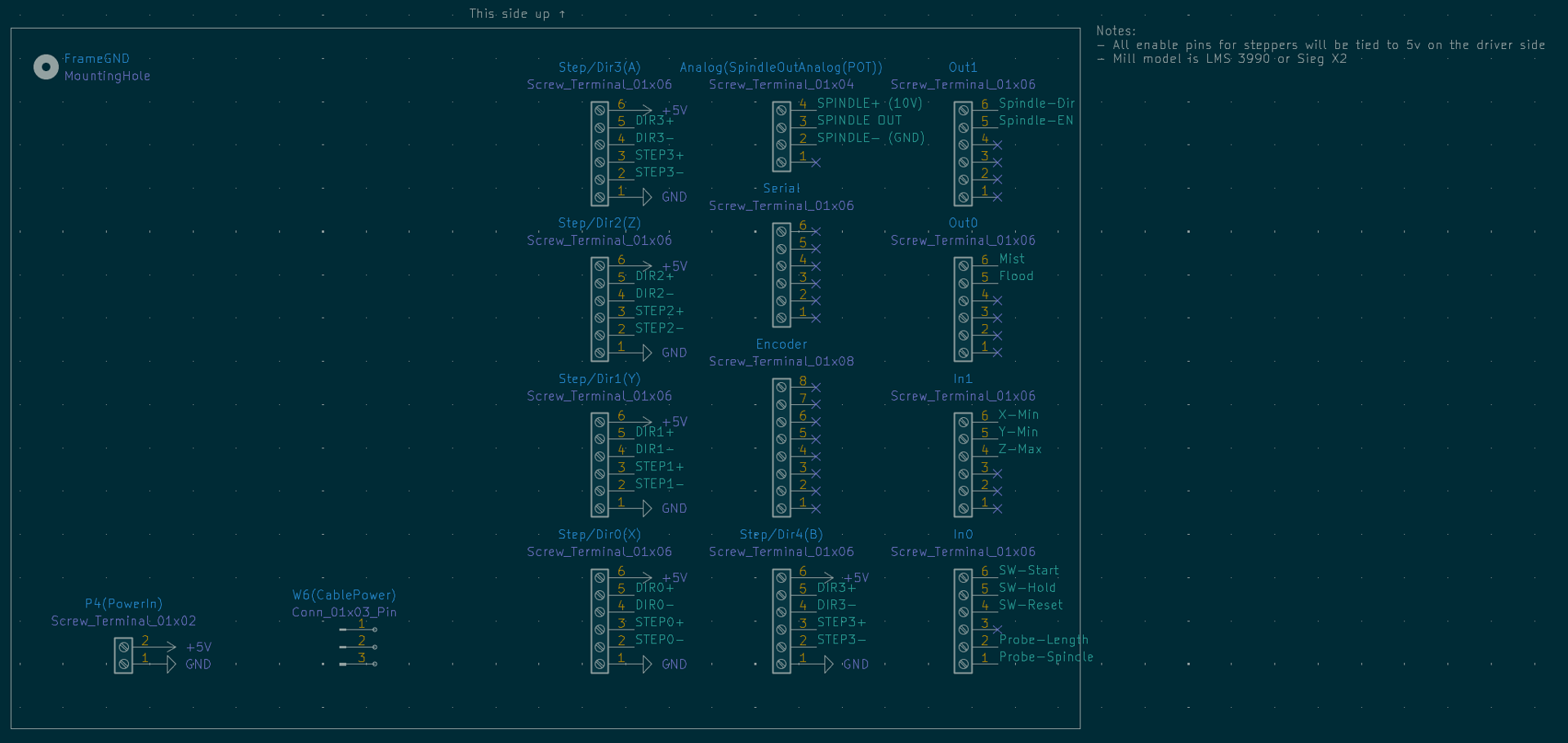This screenshot has width=1568, height=743.
Task: Select the W6(CablePower) connector symbol
Action: click(358, 645)
